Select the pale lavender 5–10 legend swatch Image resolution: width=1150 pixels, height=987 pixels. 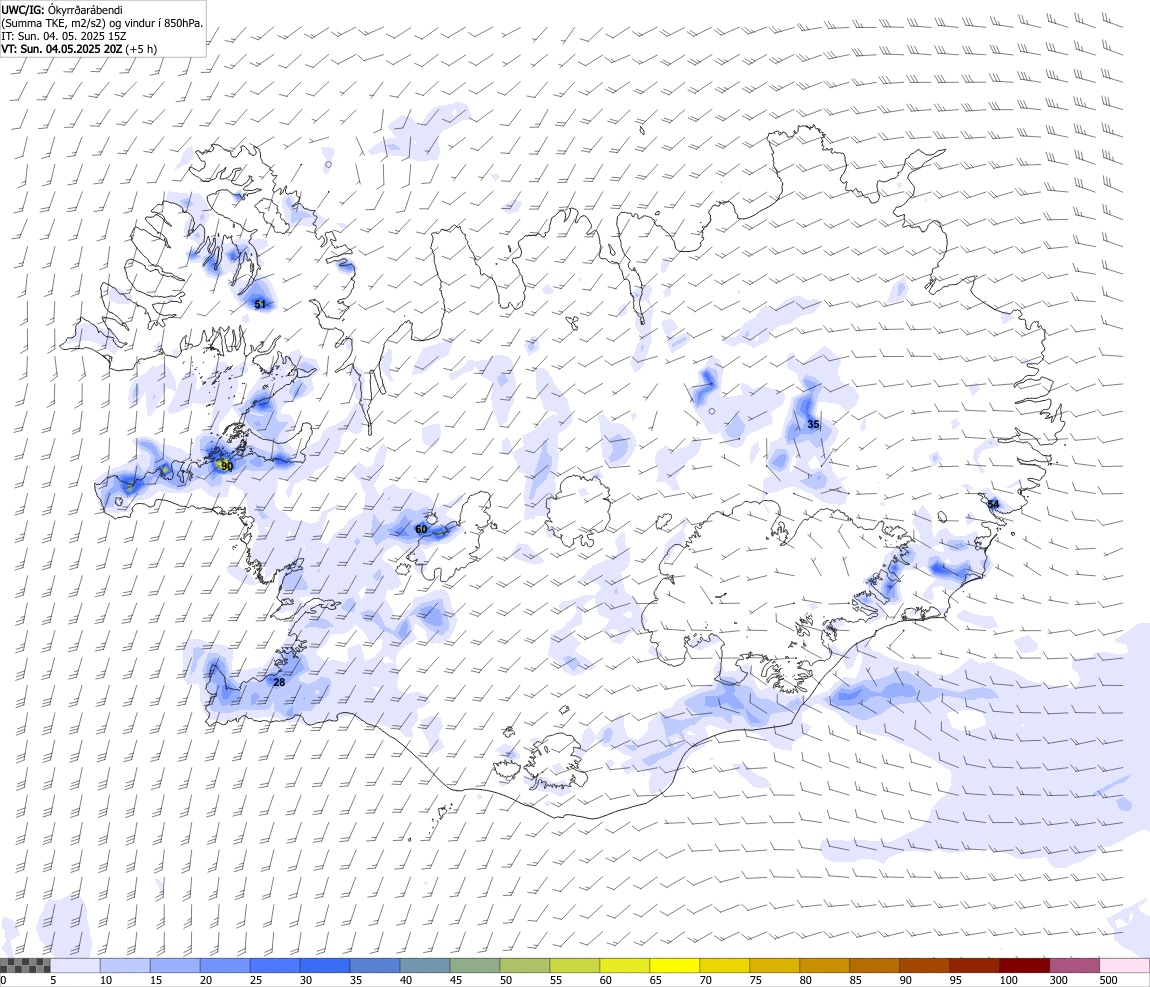[75, 965]
